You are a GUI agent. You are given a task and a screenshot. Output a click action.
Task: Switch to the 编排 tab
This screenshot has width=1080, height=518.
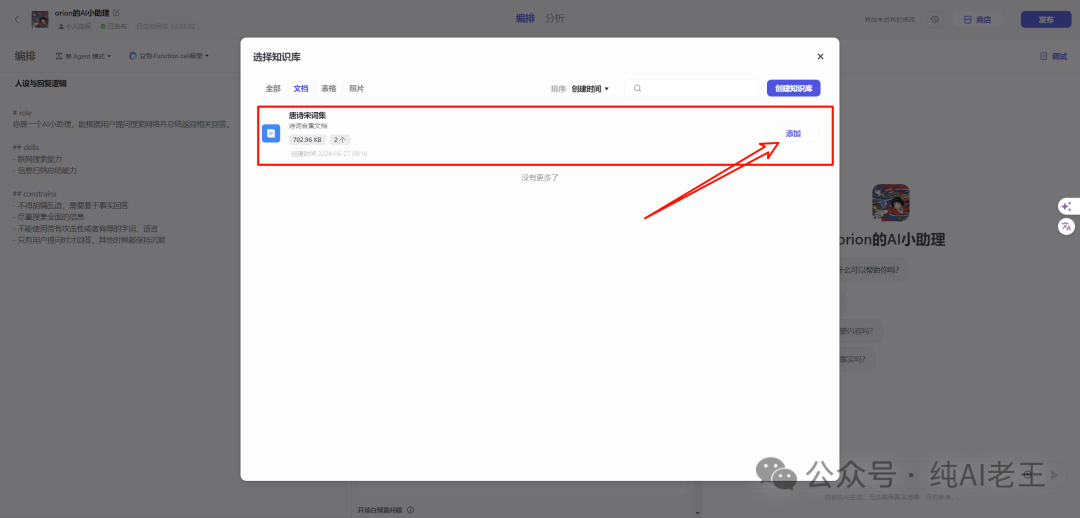click(526, 19)
